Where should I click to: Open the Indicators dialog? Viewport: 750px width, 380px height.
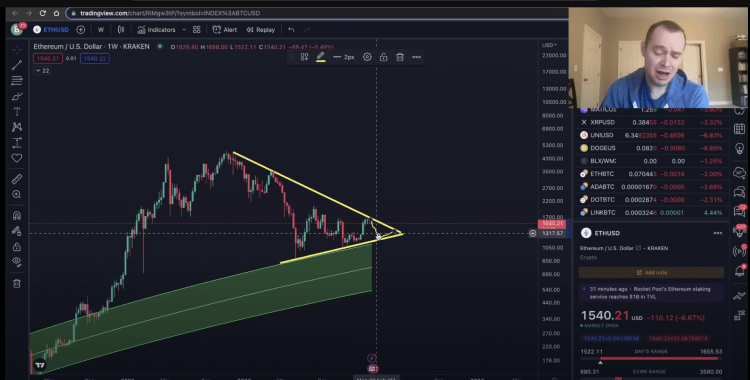coord(156,30)
